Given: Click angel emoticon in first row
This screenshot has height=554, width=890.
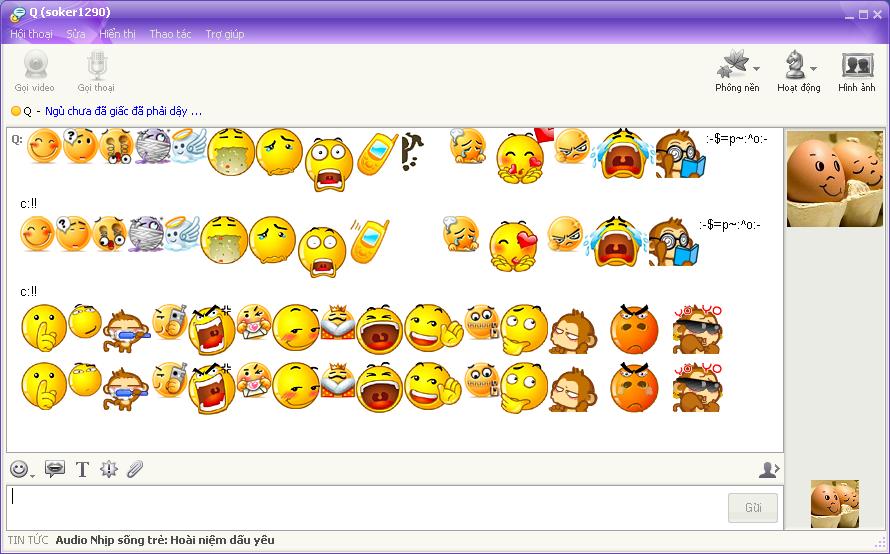Looking at the screenshot, I should pyautogui.click(x=189, y=145).
